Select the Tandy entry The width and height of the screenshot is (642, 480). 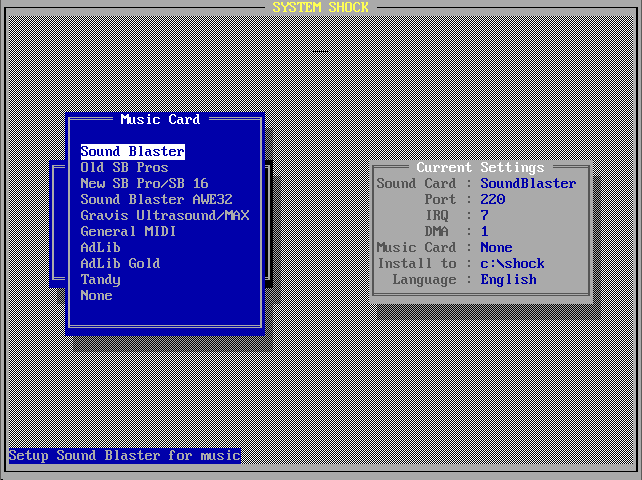(x=100, y=280)
